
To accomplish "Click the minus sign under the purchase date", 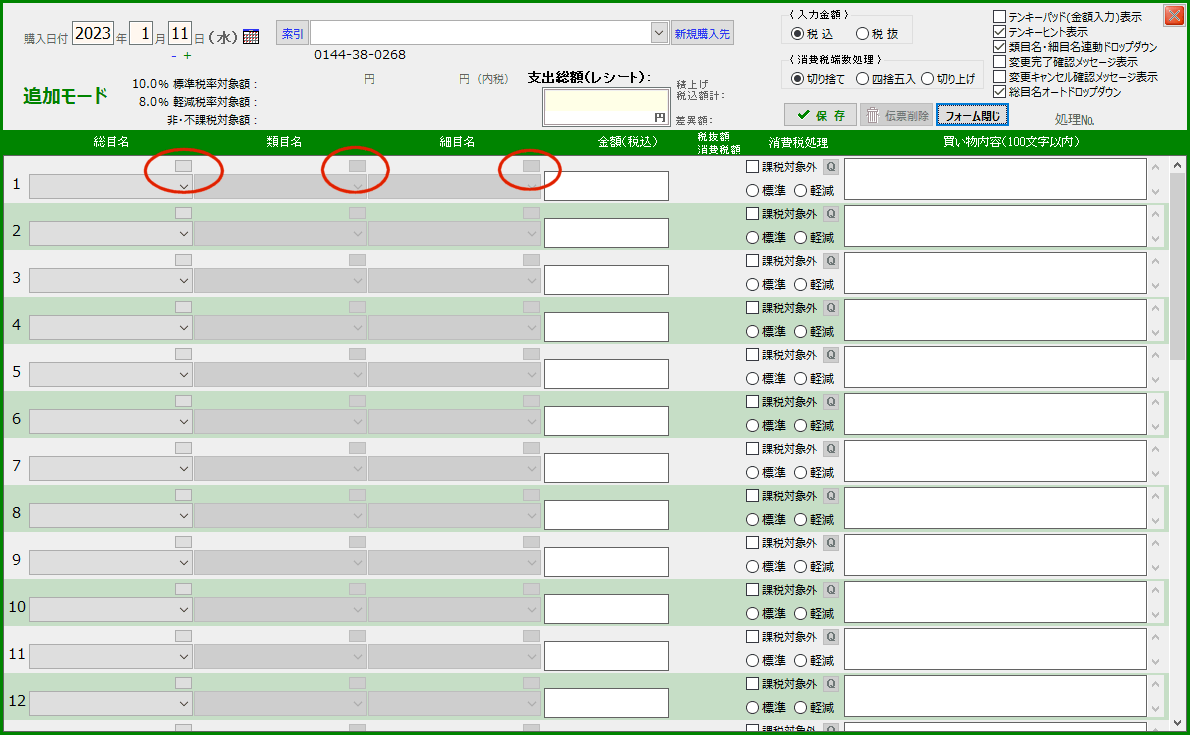I will pyautogui.click(x=174, y=56).
